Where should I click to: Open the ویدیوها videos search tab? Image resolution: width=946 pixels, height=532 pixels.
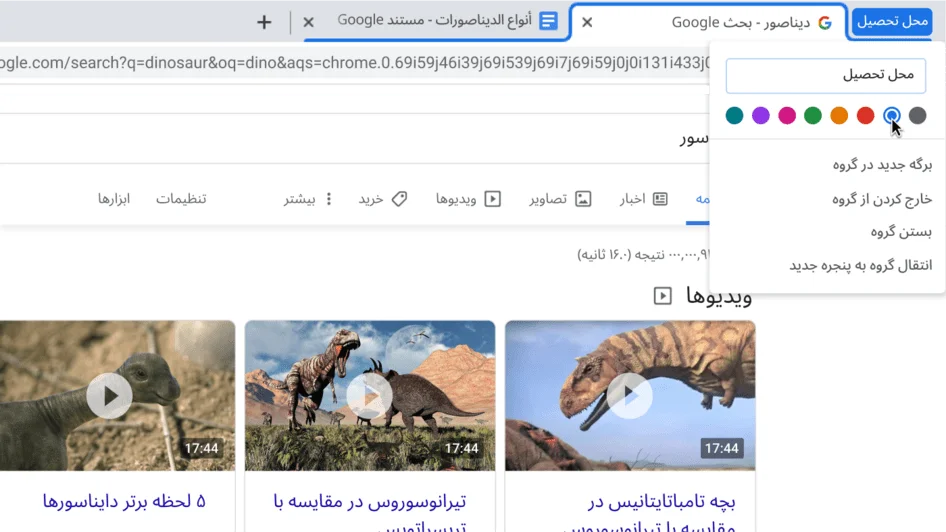468,199
